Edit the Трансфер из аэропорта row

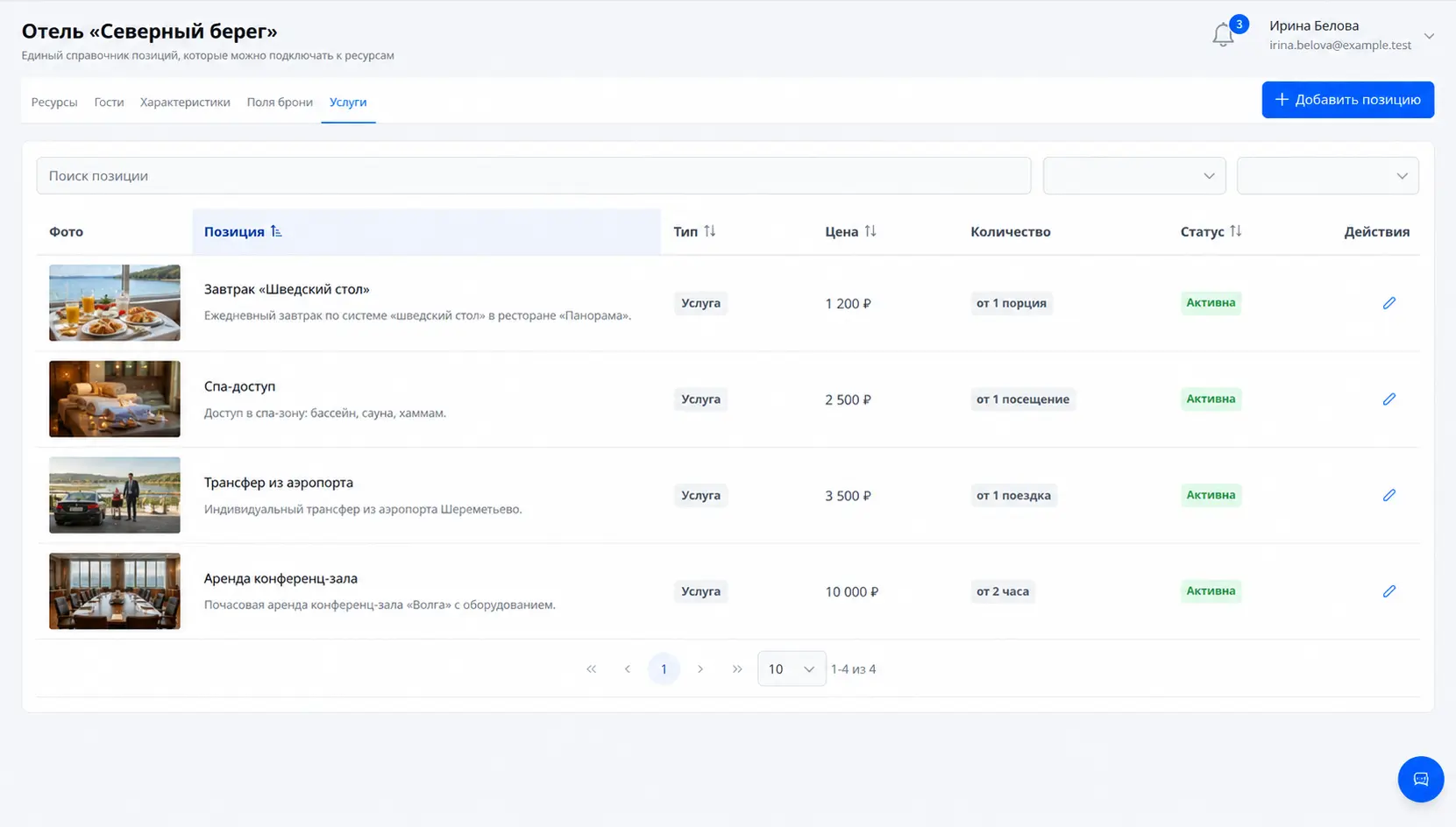tap(1389, 495)
